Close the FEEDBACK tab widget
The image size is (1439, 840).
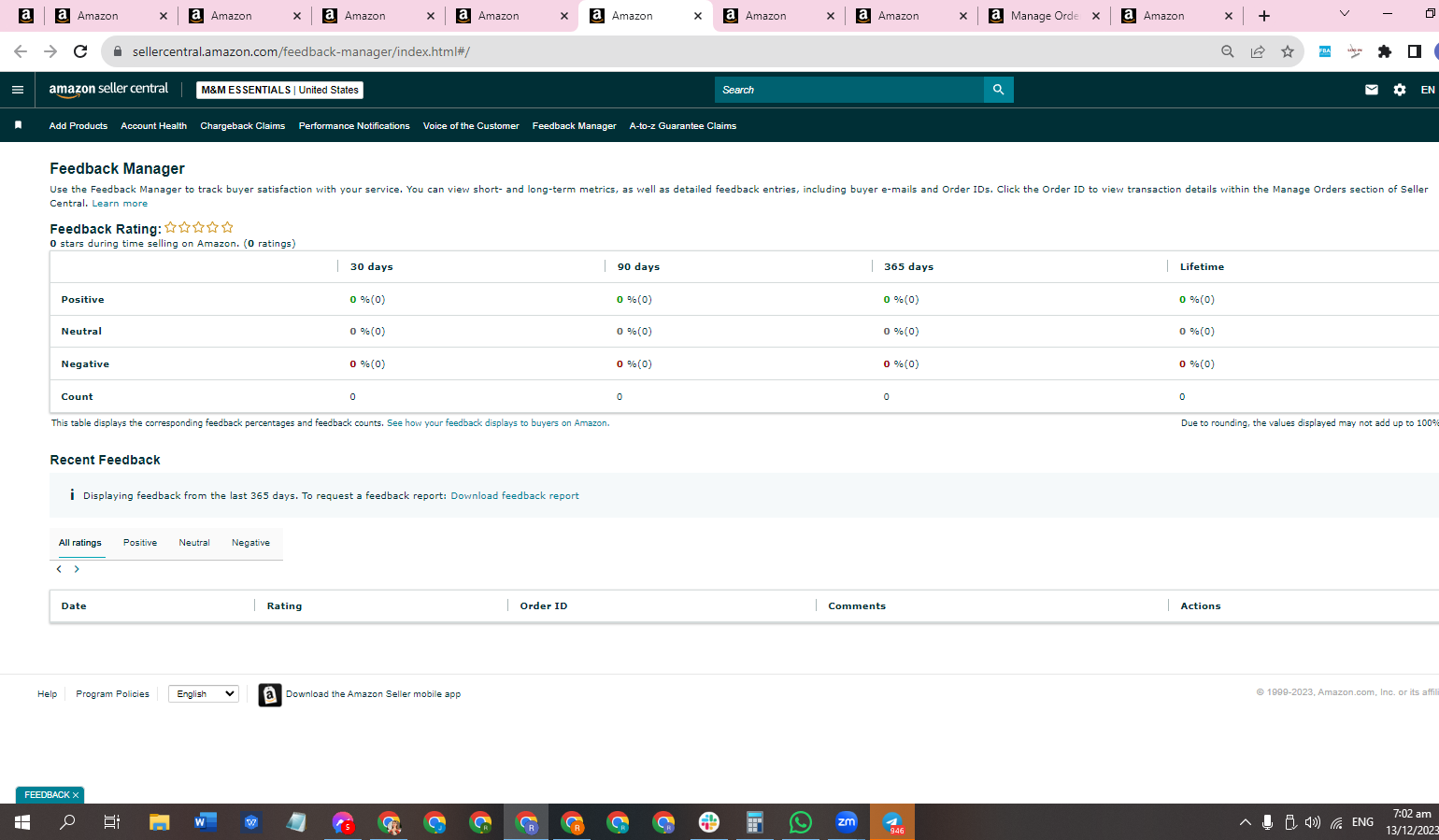pyautogui.click(x=76, y=795)
